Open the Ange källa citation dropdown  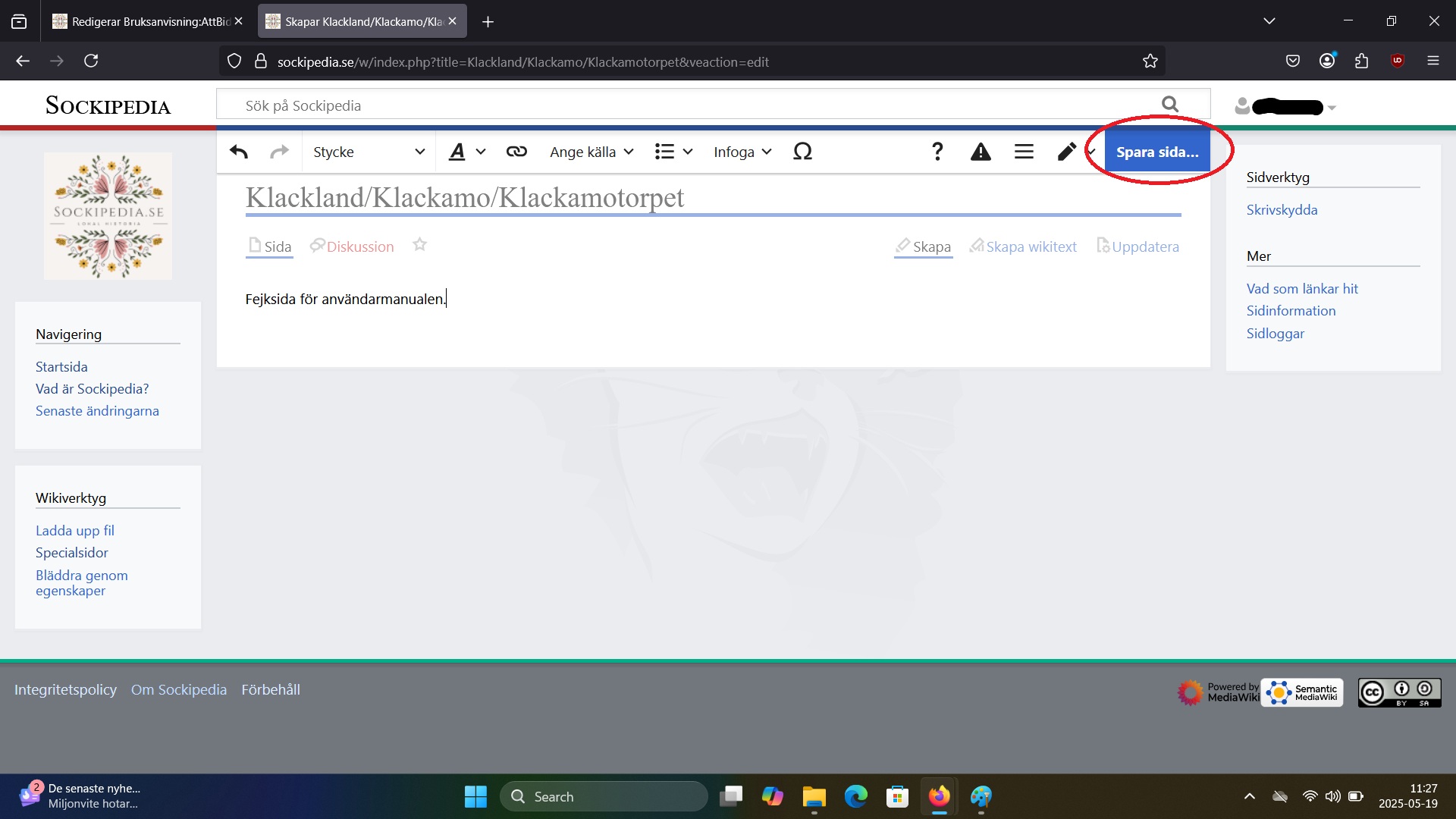591,152
